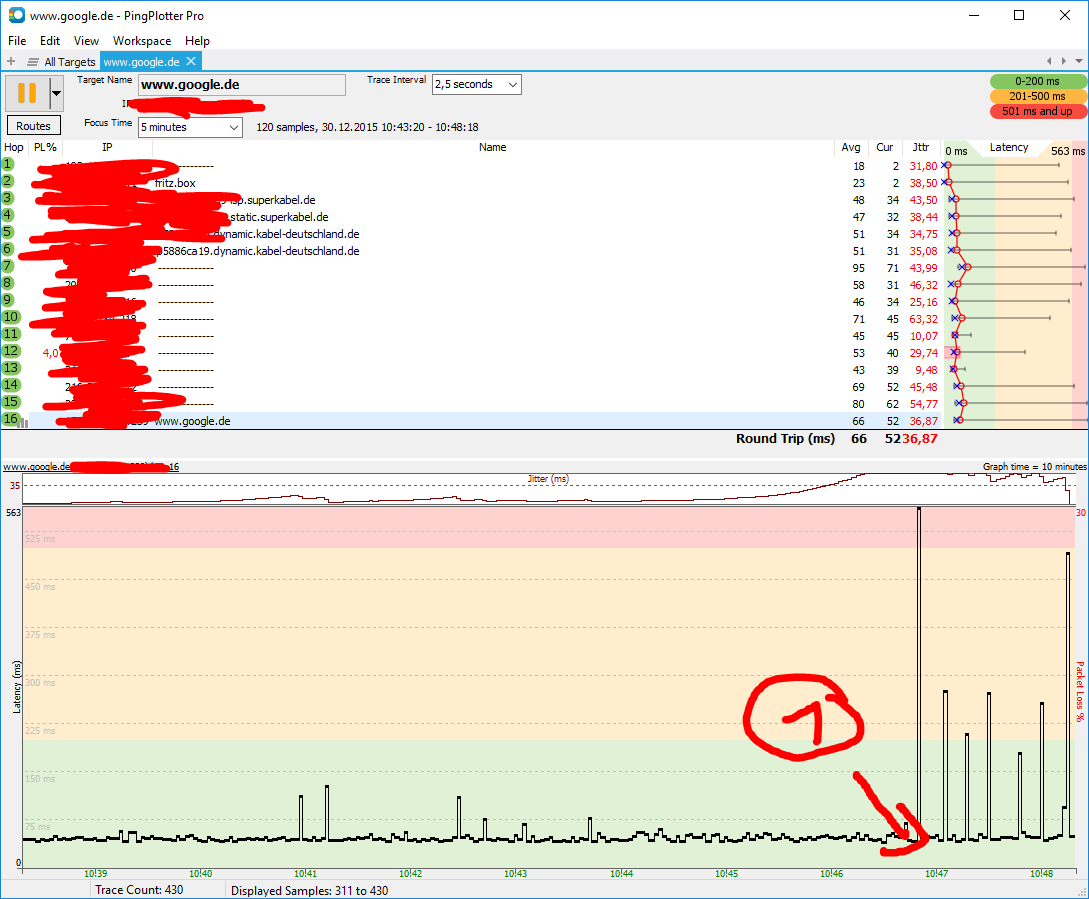
Task: Select the hop 3 number icon
Action: 8,198
